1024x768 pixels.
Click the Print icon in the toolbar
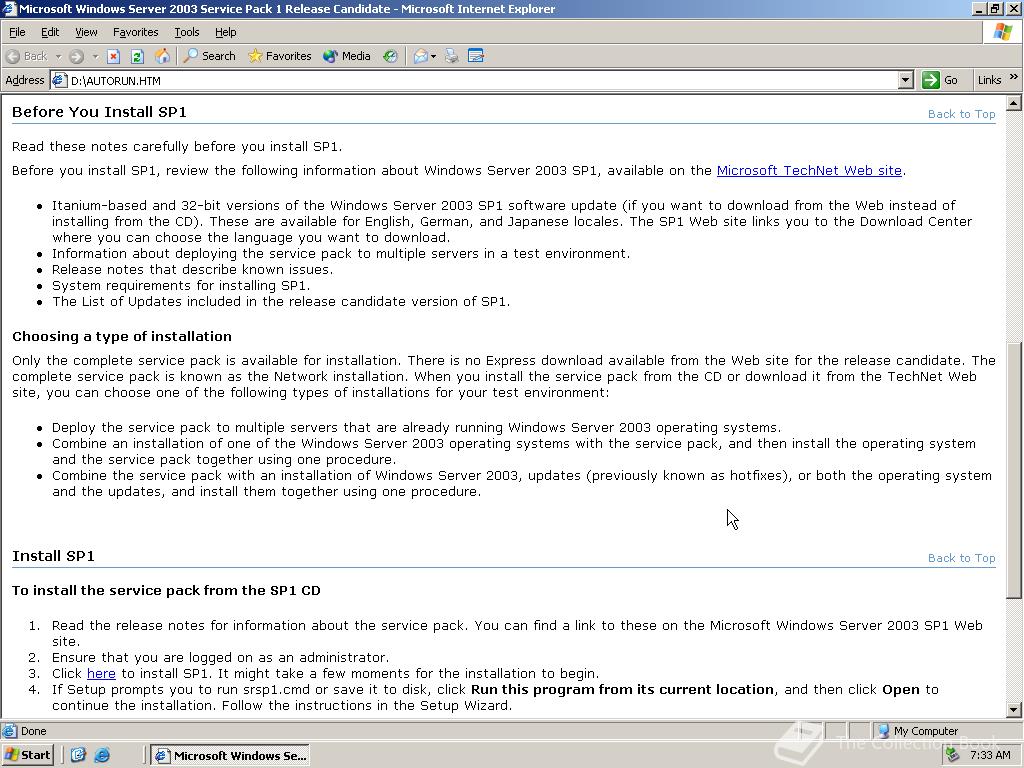[x=451, y=56]
